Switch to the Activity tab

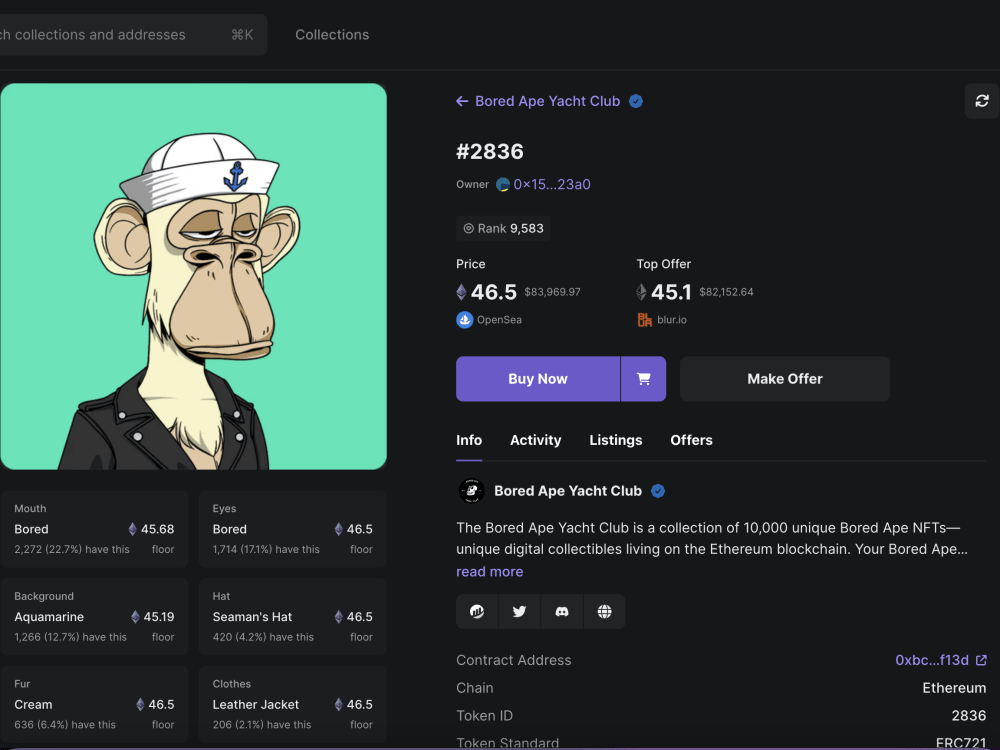(535, 440)
